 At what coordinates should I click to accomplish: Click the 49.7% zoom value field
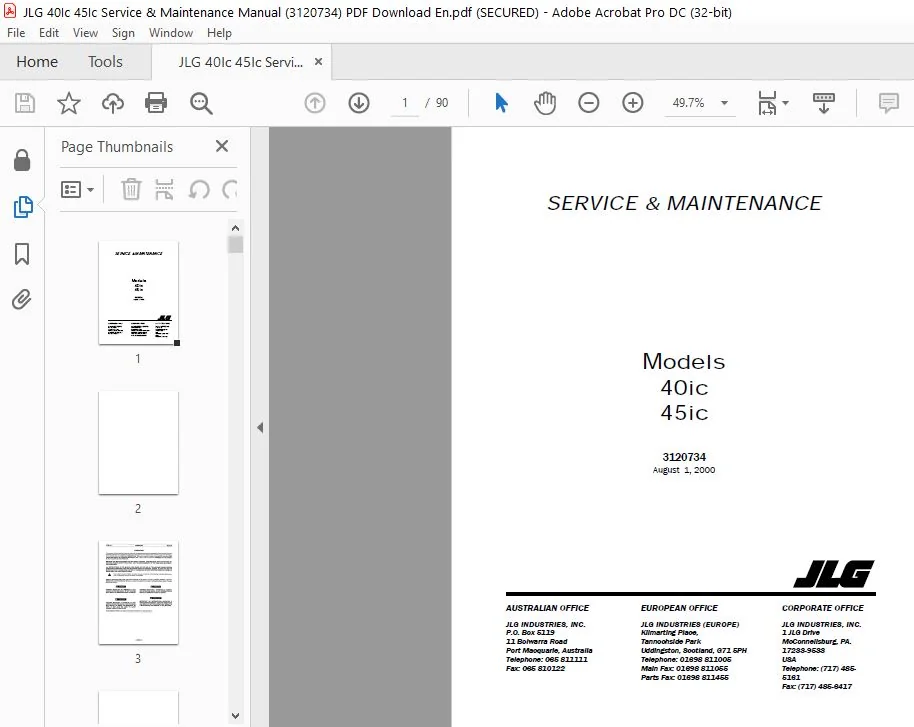688,103
